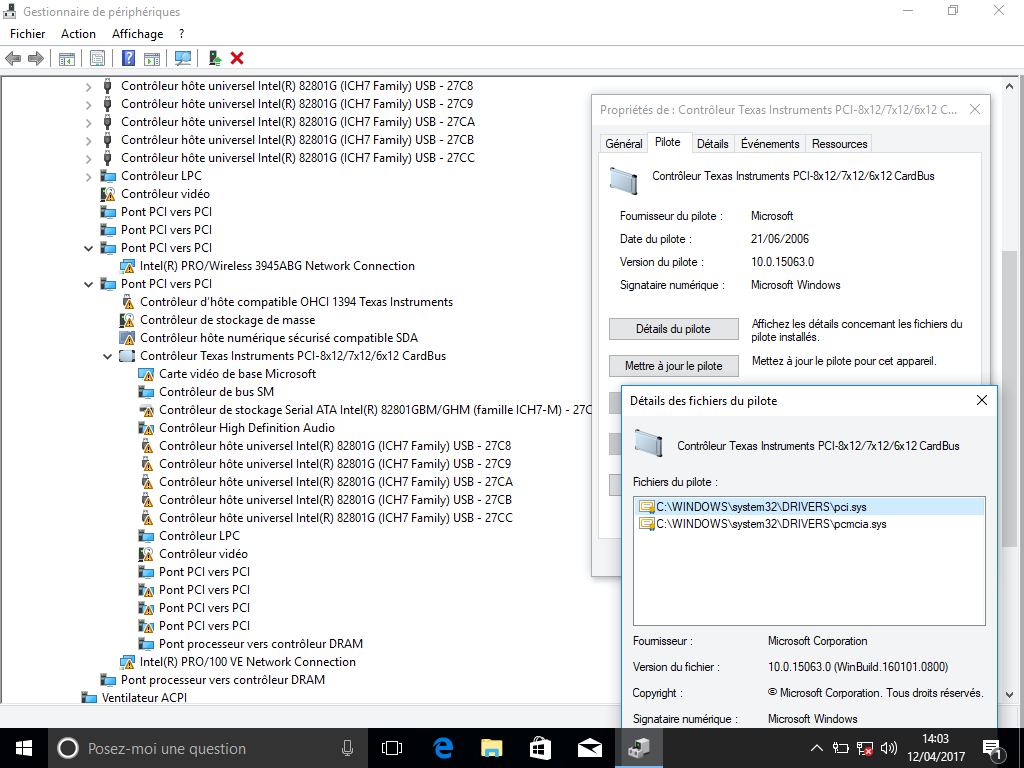This screenshot has height=768, width=1024.
Task: Open the Store from the taskbar
Action: tap(540, 748)
